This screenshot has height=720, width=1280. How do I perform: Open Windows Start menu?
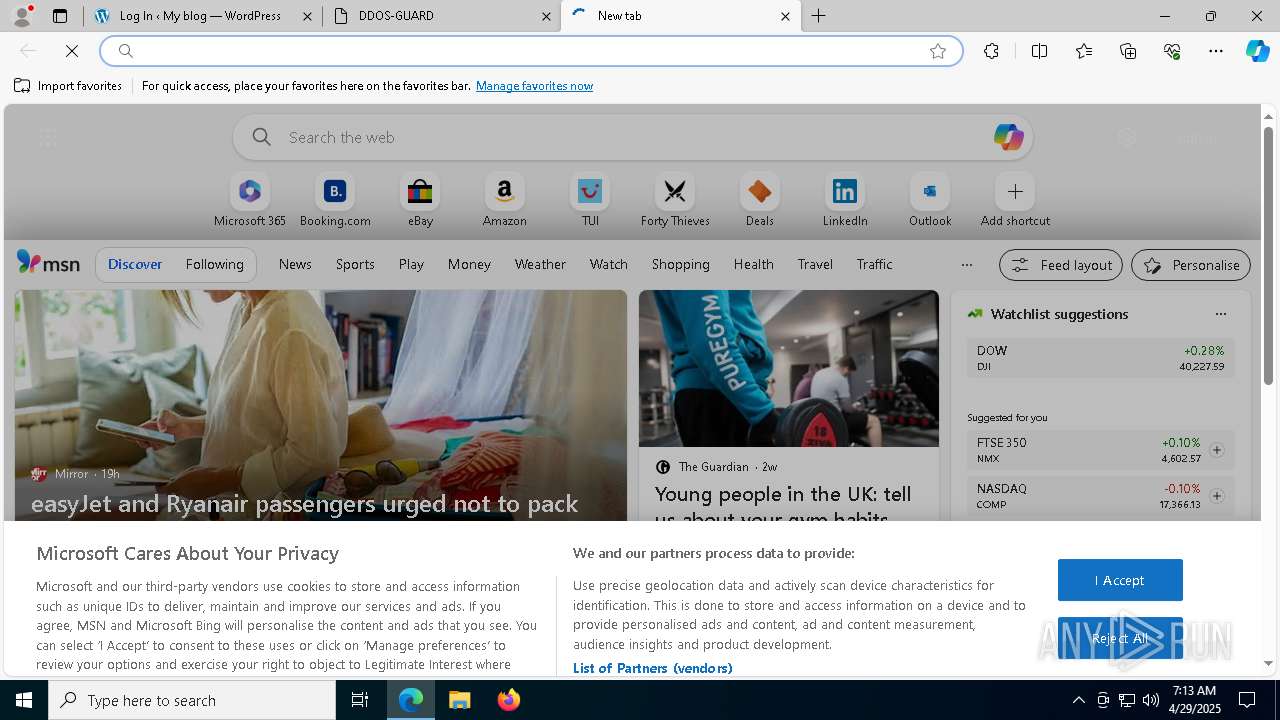pyautogui.click(x=24, y=700)
